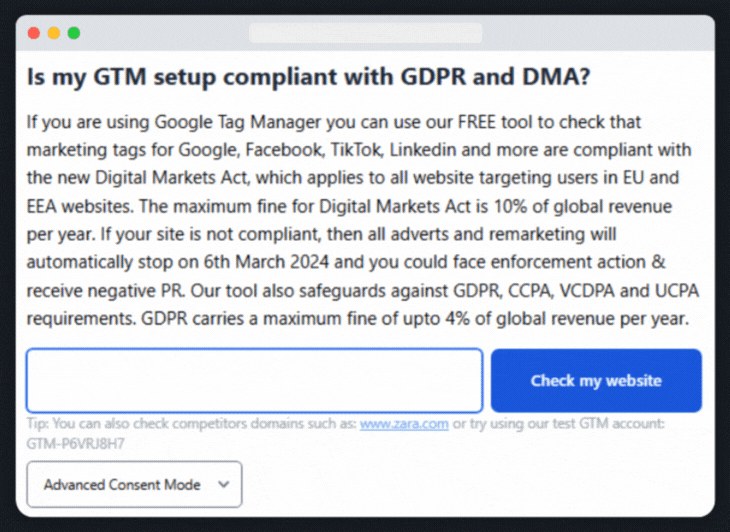
Task: Click the word "FREE" in the description
Action: (481, 122)
